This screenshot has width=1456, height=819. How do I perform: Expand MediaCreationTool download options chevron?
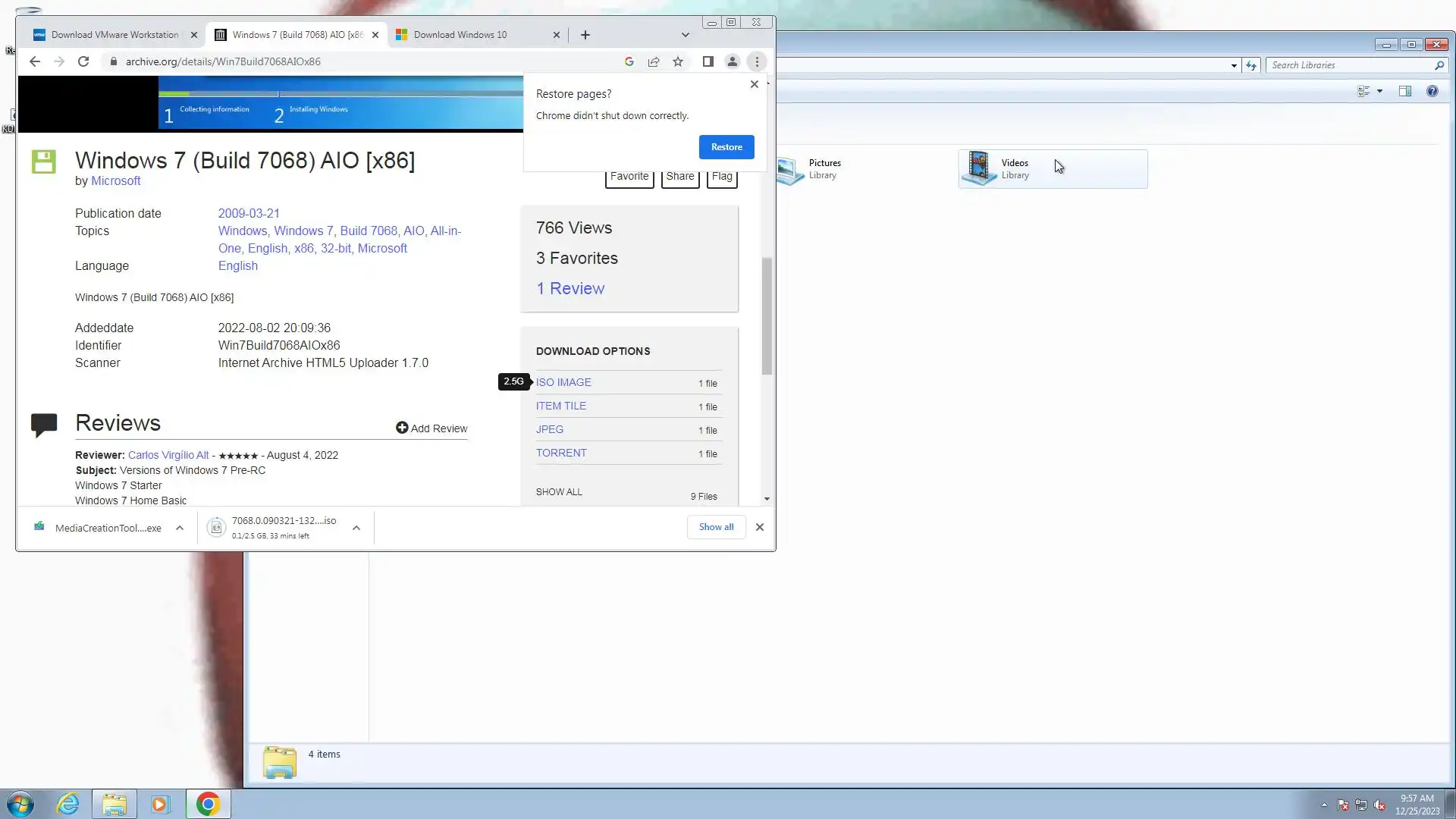coord(180,528)
